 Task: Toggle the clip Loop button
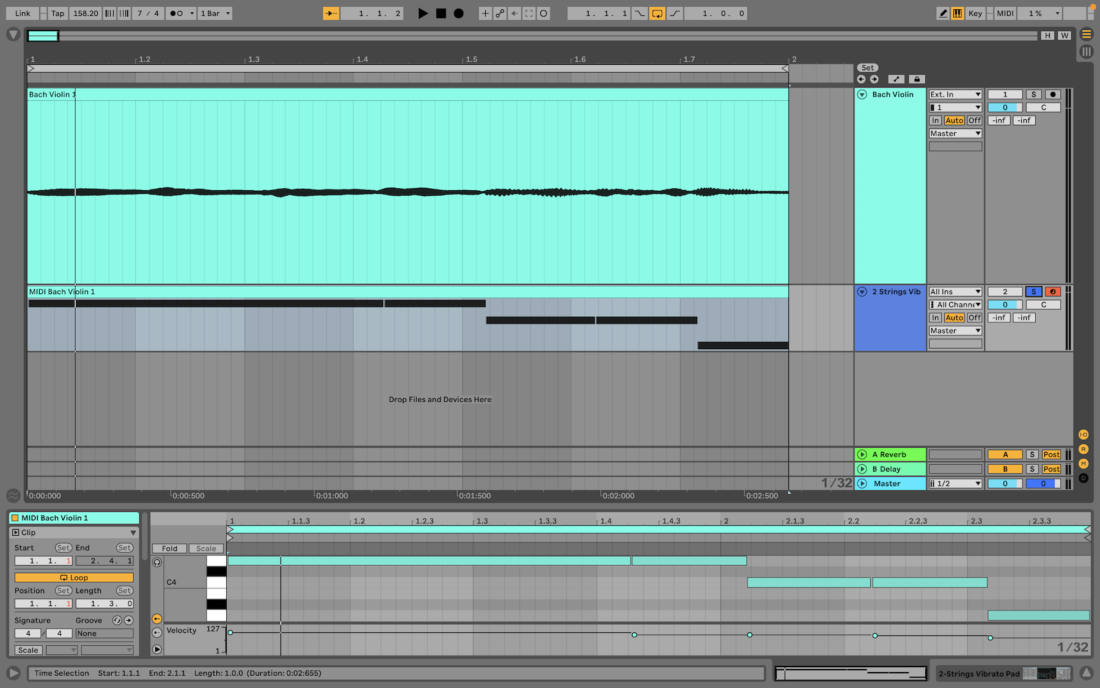pyautogui.click(x=74, y=577)
